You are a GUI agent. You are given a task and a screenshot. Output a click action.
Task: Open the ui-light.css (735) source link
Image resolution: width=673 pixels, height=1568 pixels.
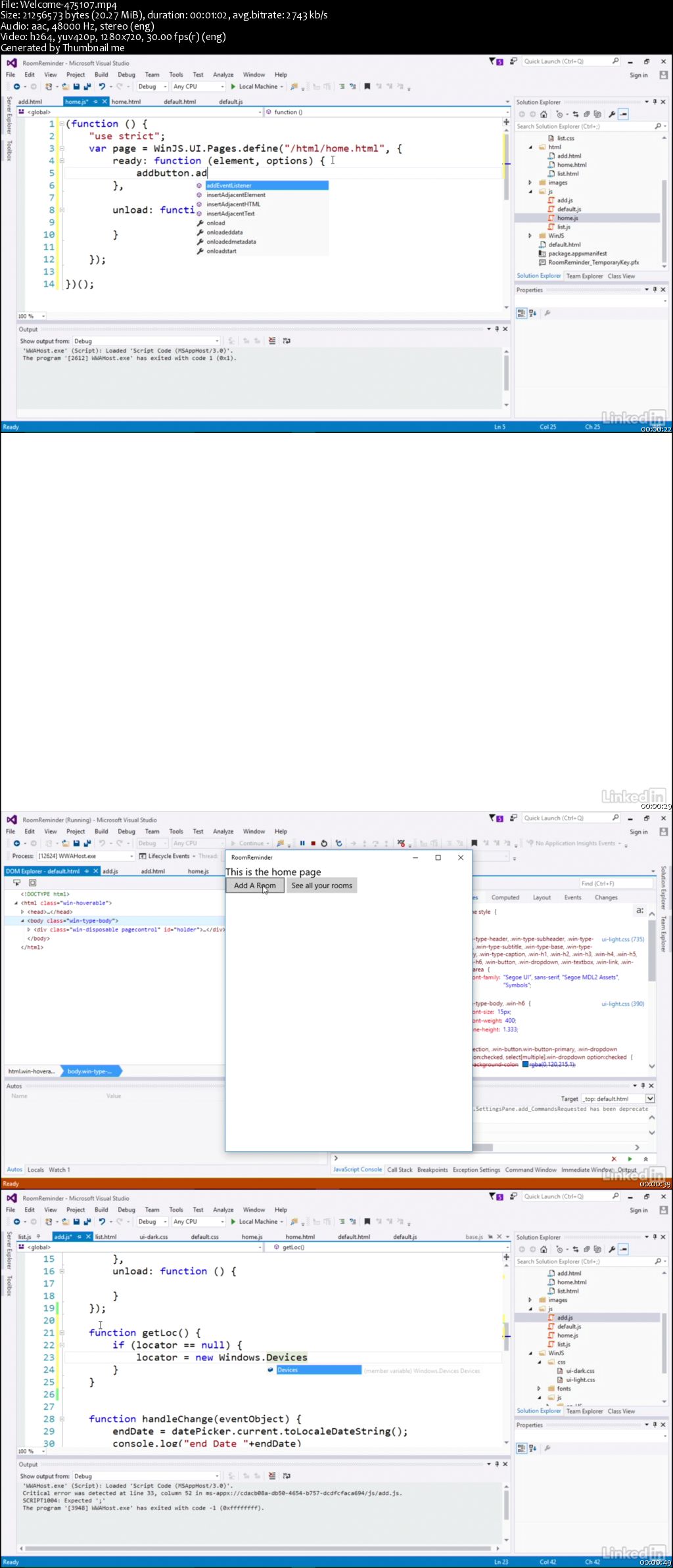point(622,939)
